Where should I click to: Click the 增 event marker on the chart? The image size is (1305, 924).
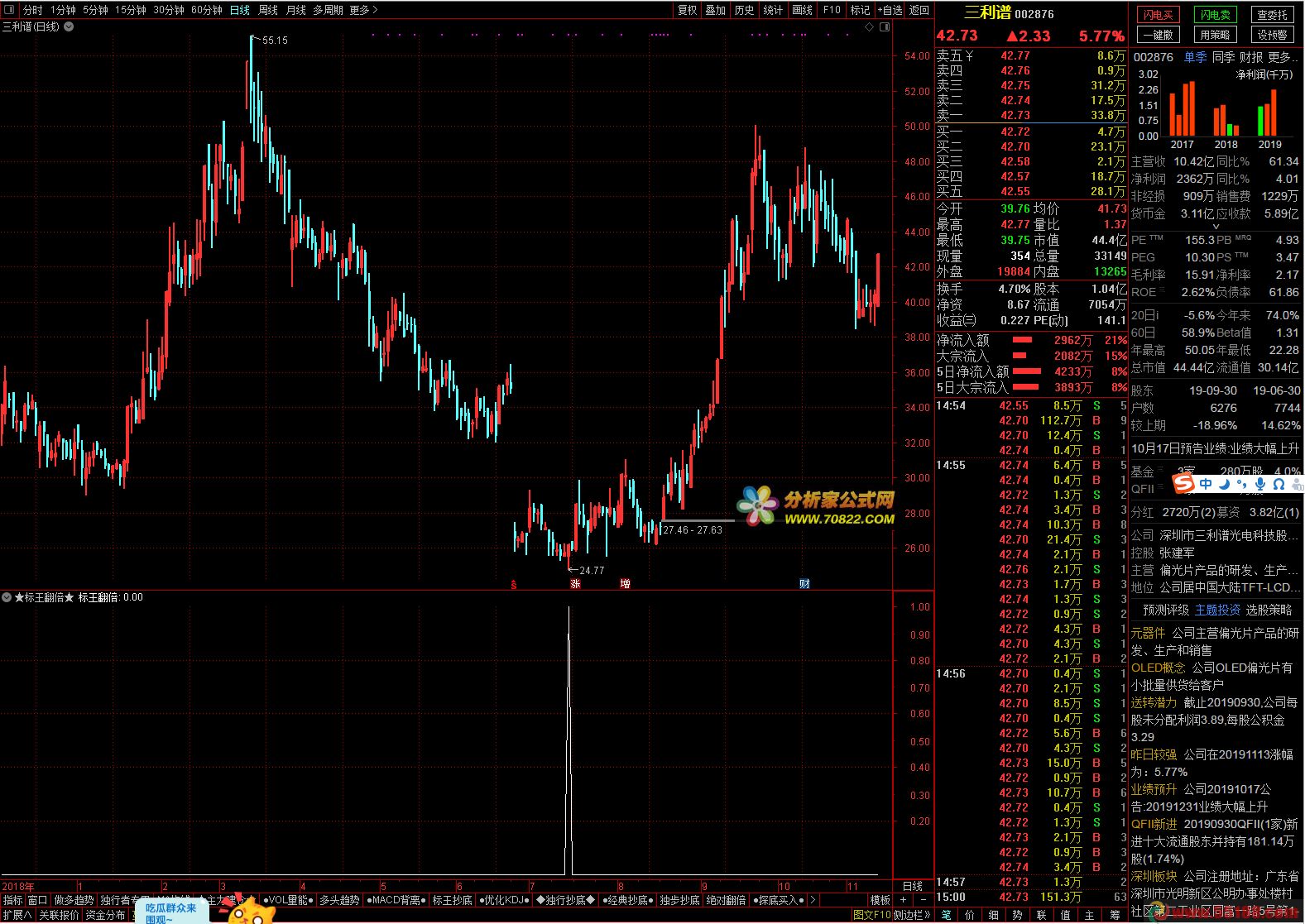pos(626,584)
